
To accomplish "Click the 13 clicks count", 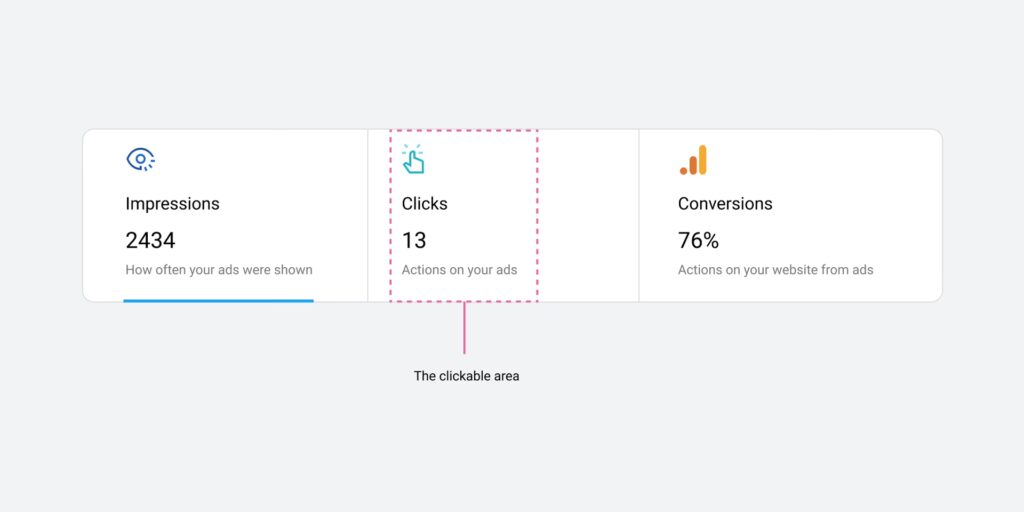I will [414, 240].
